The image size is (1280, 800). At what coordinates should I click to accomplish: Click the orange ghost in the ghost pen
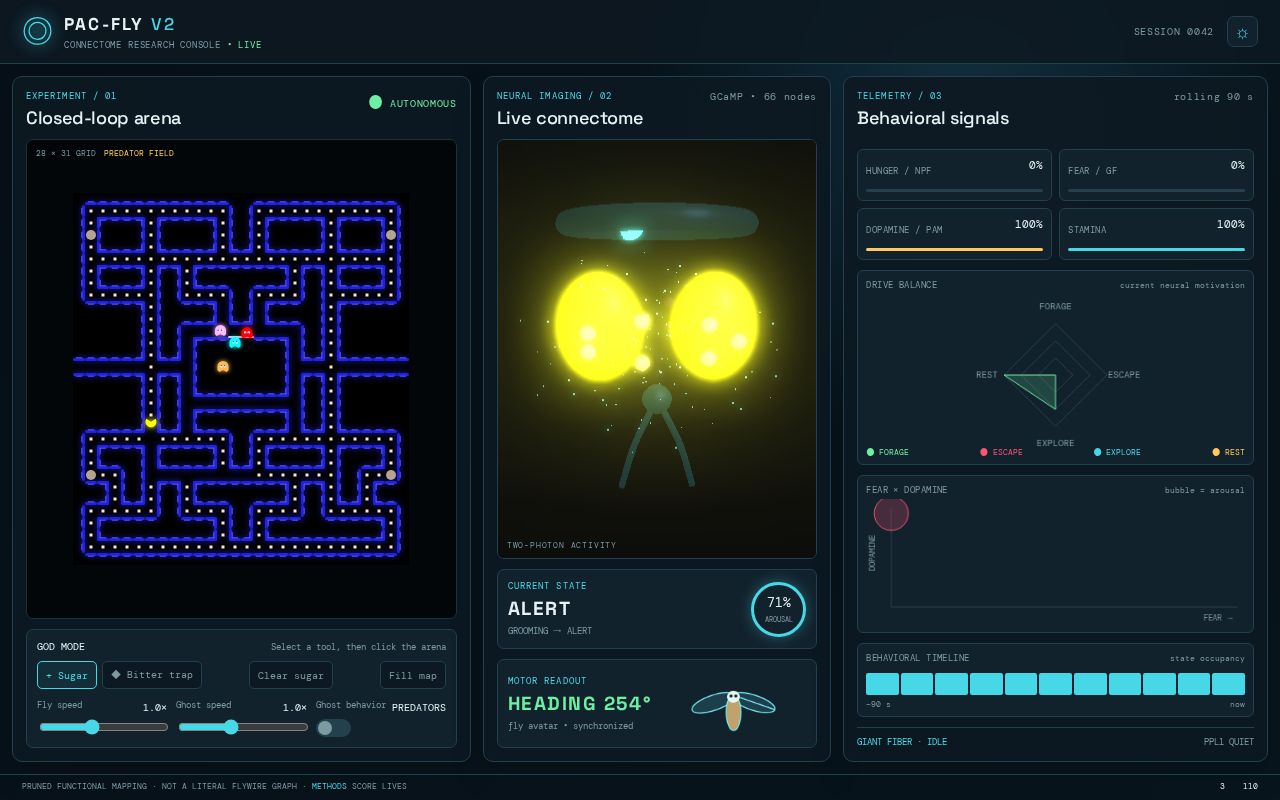[223, 367]
